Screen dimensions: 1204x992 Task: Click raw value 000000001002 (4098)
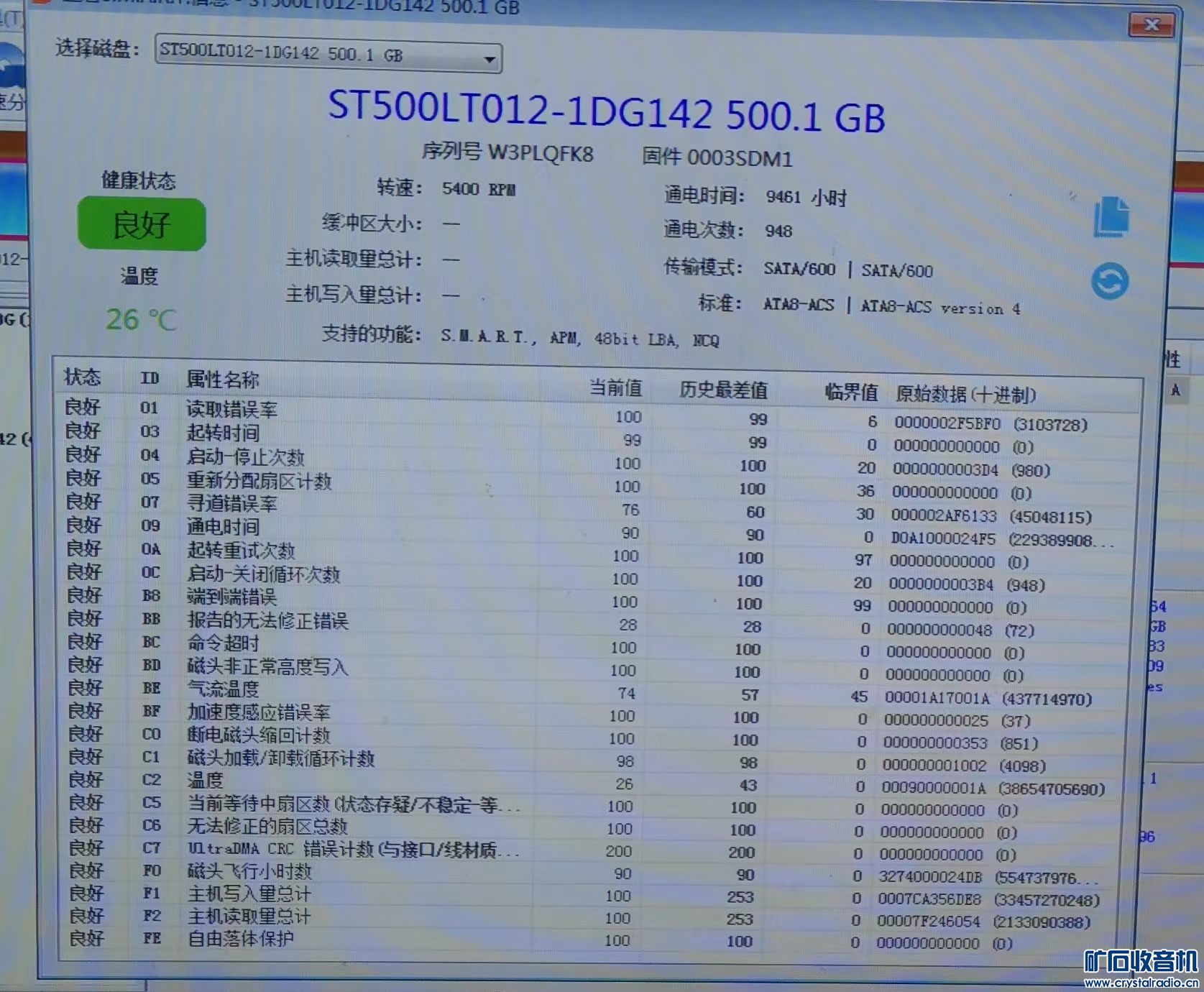click(964, 766)
